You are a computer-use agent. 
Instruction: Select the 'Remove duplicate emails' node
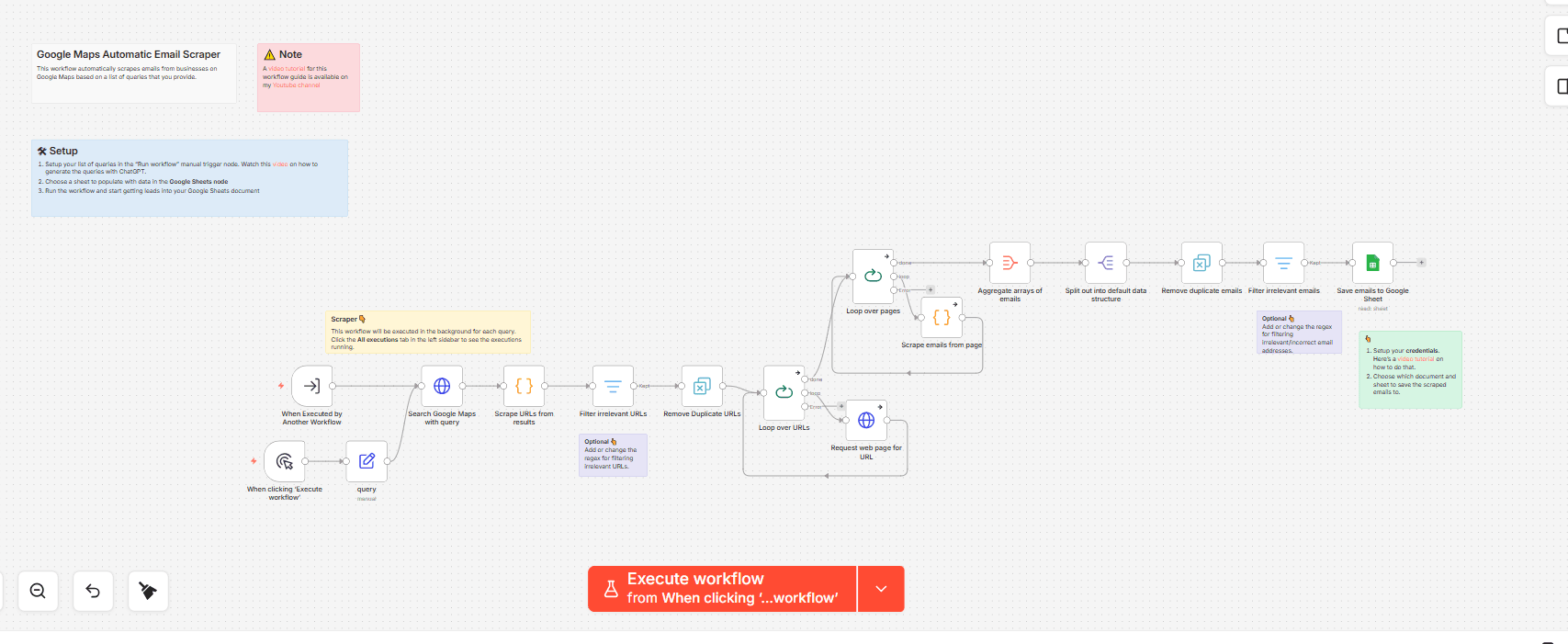click(1201, 263)
